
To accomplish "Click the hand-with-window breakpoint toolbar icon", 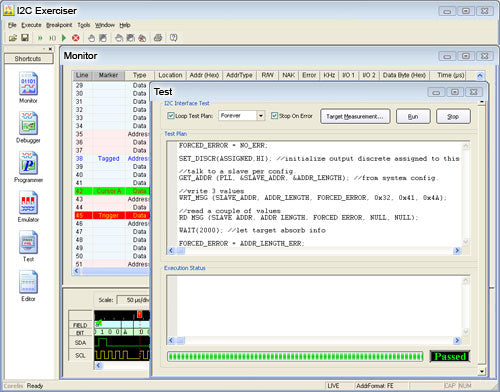I will click(x=103, y=38).
